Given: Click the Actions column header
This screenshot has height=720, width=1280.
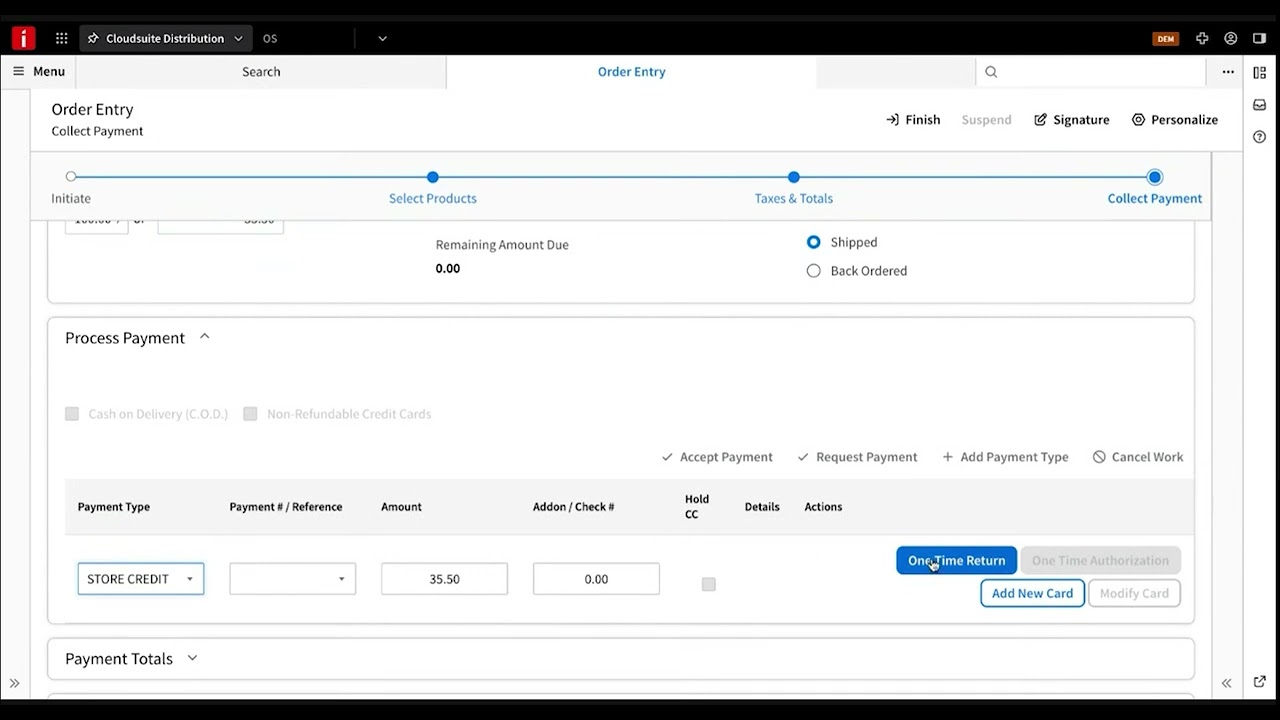Looking at the screenshot, I should click(x=823, y=507).
